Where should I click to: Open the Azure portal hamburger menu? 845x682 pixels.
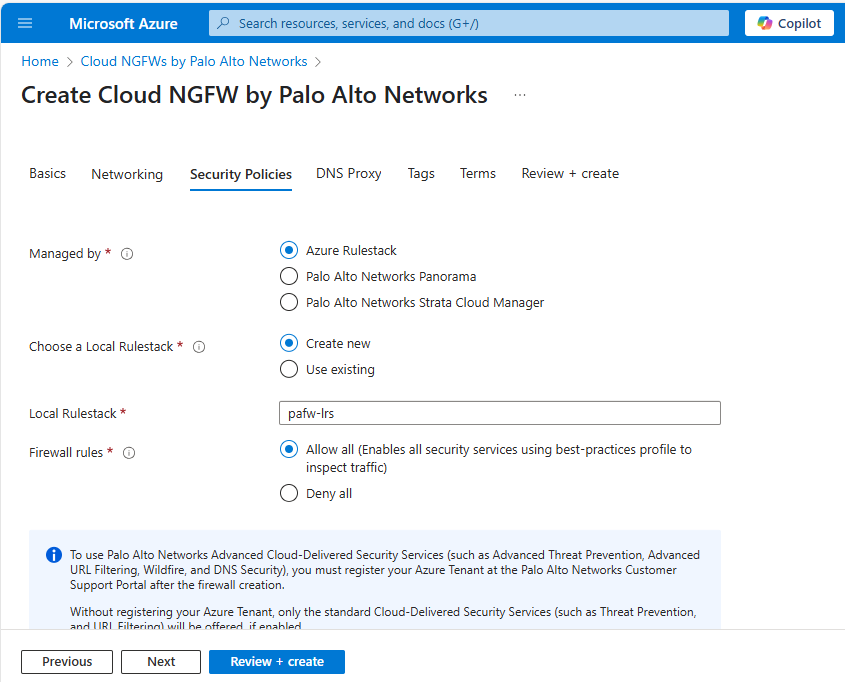(25, 23)
